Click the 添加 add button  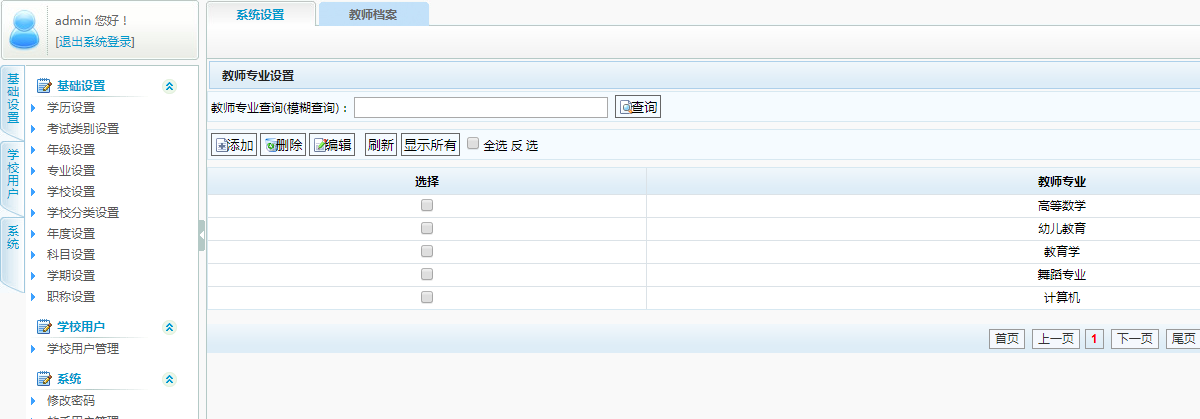coord(233,145)
